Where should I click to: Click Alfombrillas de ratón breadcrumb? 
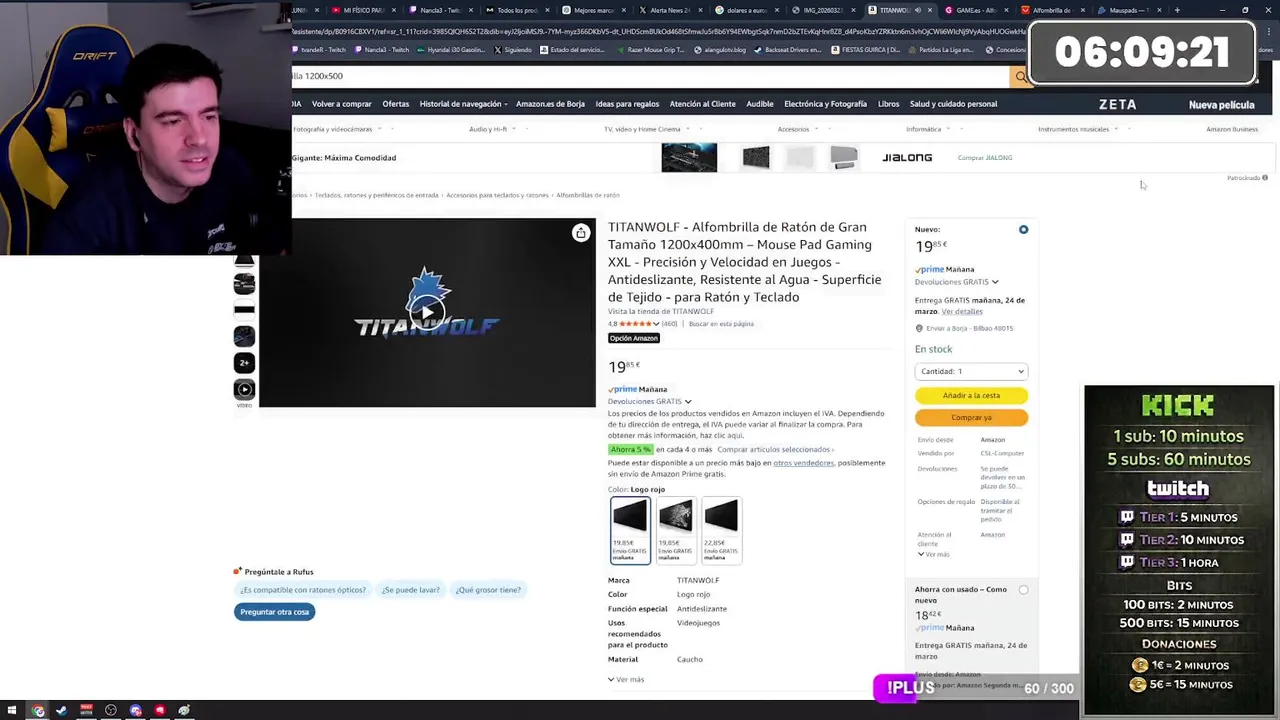[588, 195]
